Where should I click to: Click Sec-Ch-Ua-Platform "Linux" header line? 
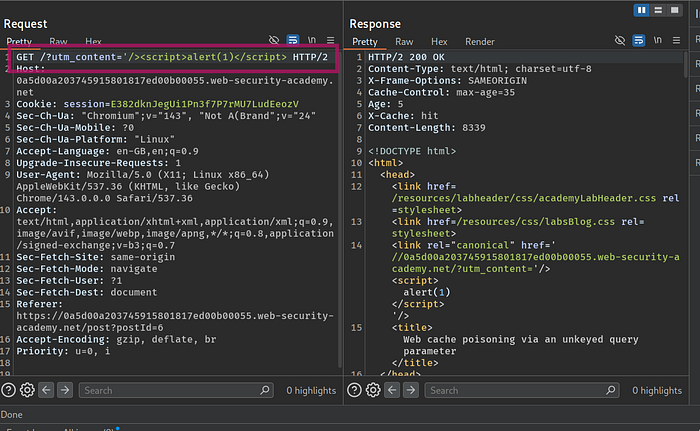(96, 139)
